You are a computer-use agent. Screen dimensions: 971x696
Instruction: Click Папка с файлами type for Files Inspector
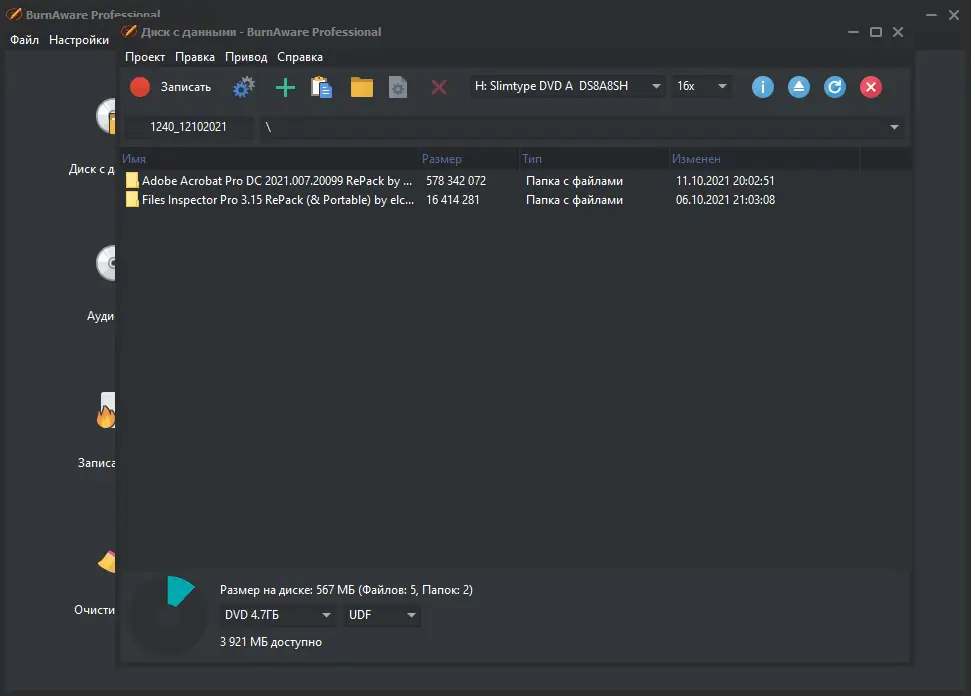coord(574,200)
